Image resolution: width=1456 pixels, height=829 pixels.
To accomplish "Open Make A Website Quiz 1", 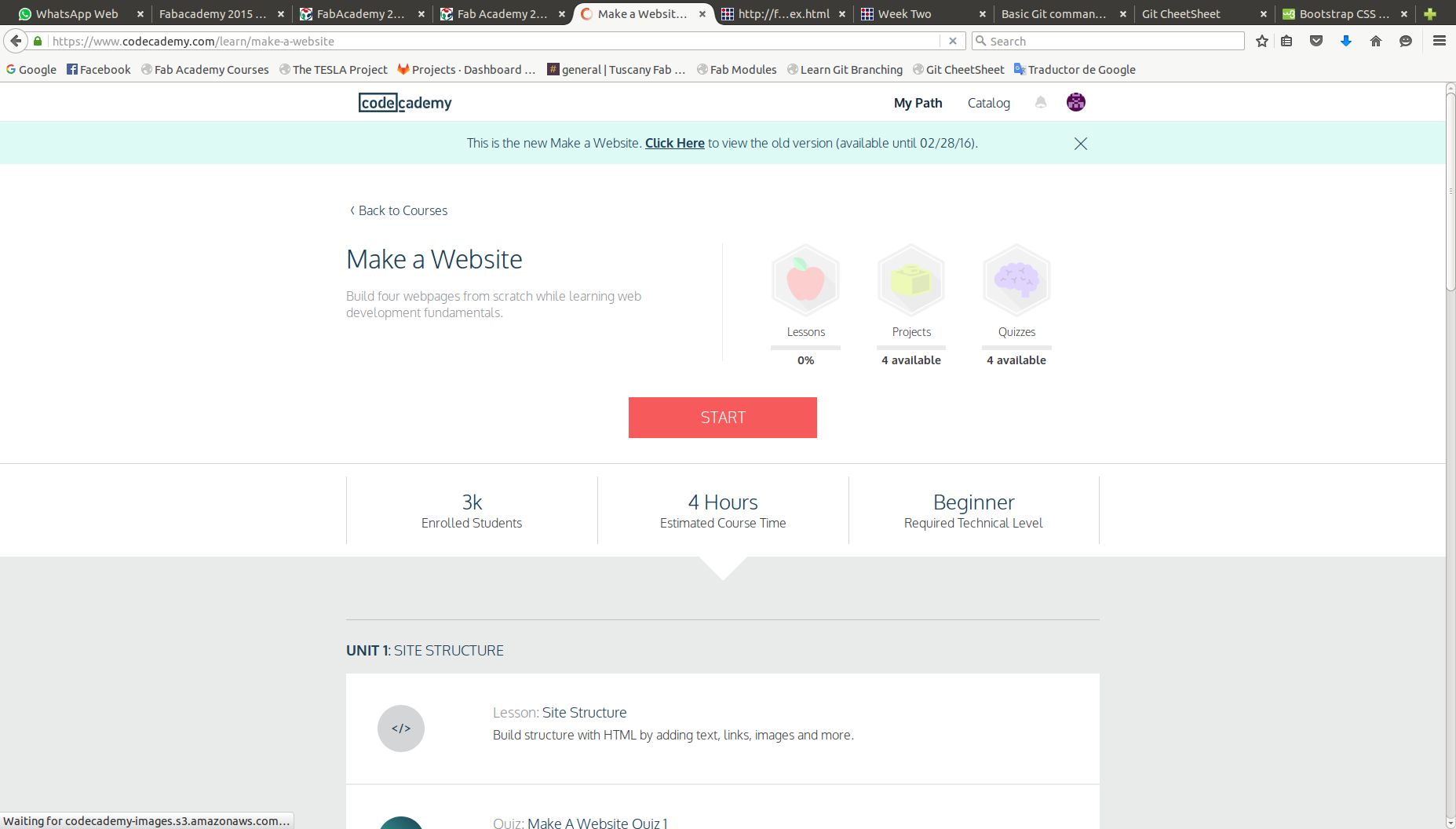I will [x=597, y=822].
